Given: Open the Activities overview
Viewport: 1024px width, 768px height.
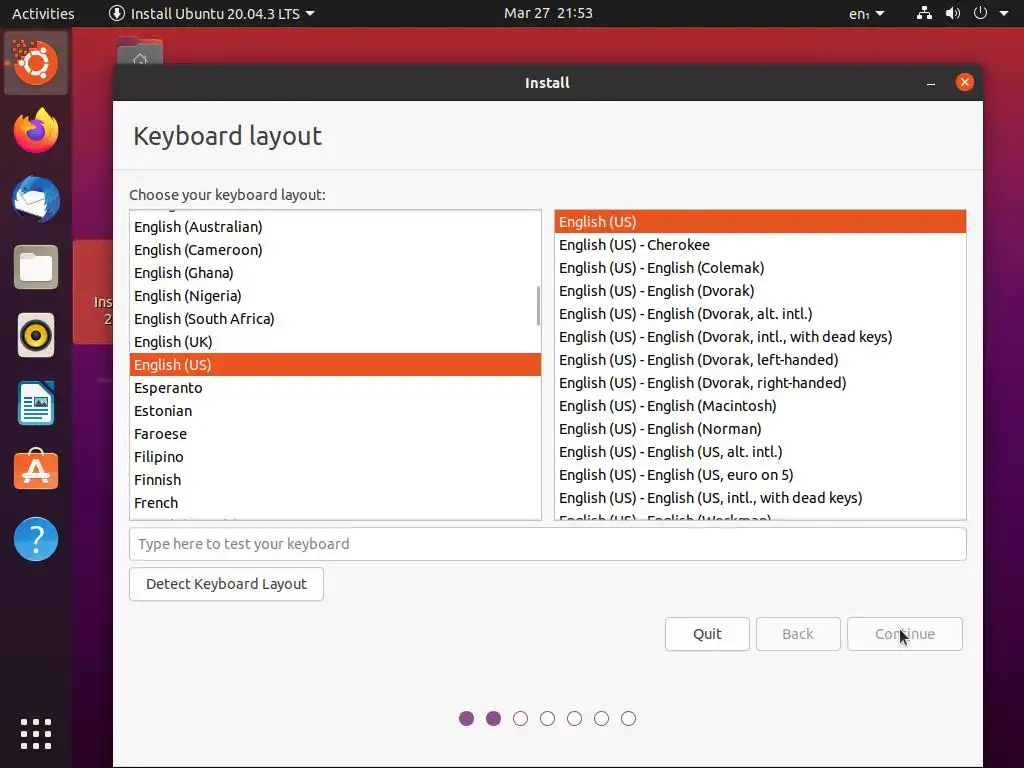Looking at the screenshot, I should point(43,13).
